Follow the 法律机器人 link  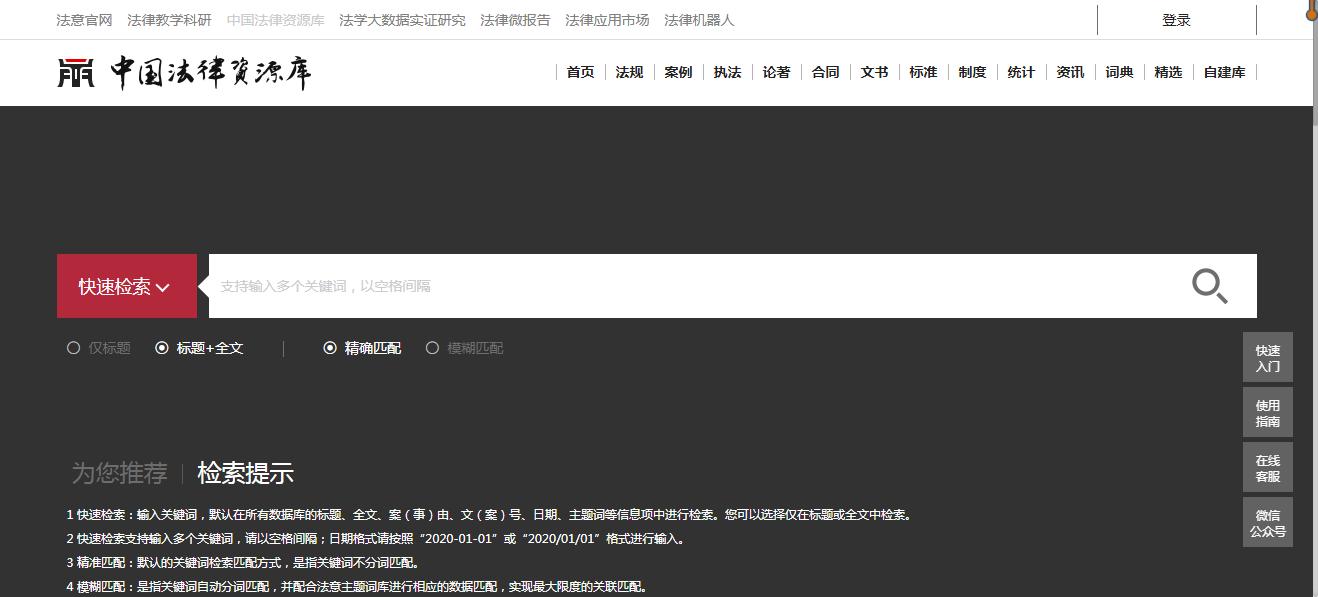(699, 20)
